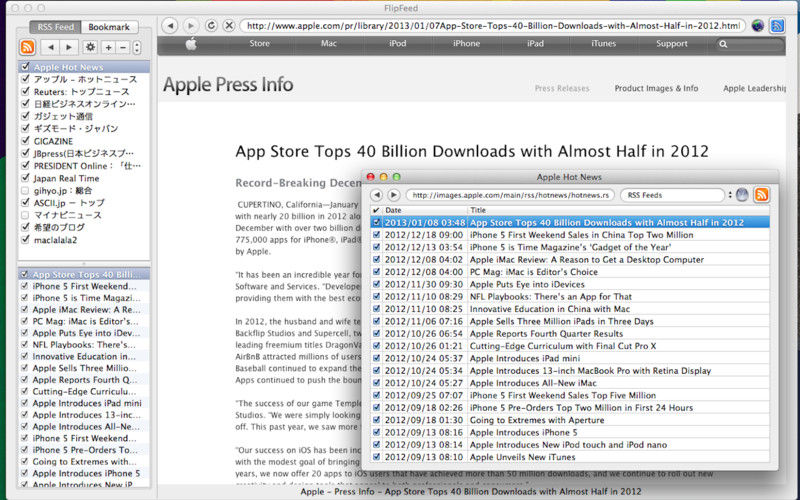
Task: Select ASCII.jp feed in sidebar
Action: [x=84, y=203]
